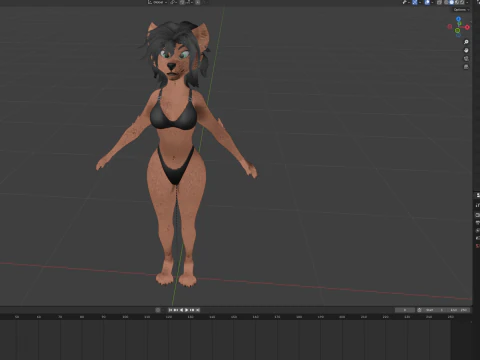Open the shading options dropdown arrow
This screenshot has height=360, width=480.
[x=467, y=2]
